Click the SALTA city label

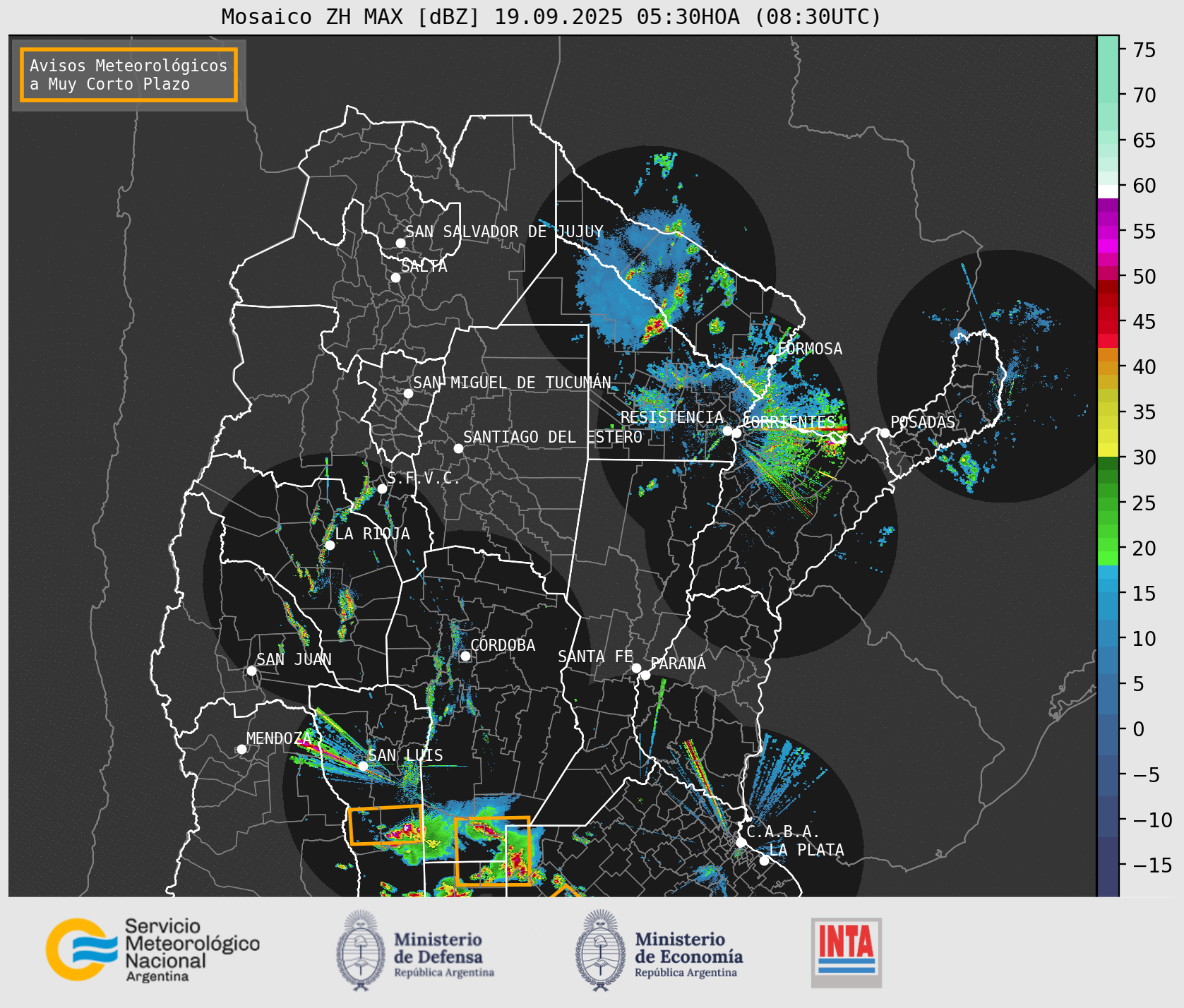coord(424,266)
